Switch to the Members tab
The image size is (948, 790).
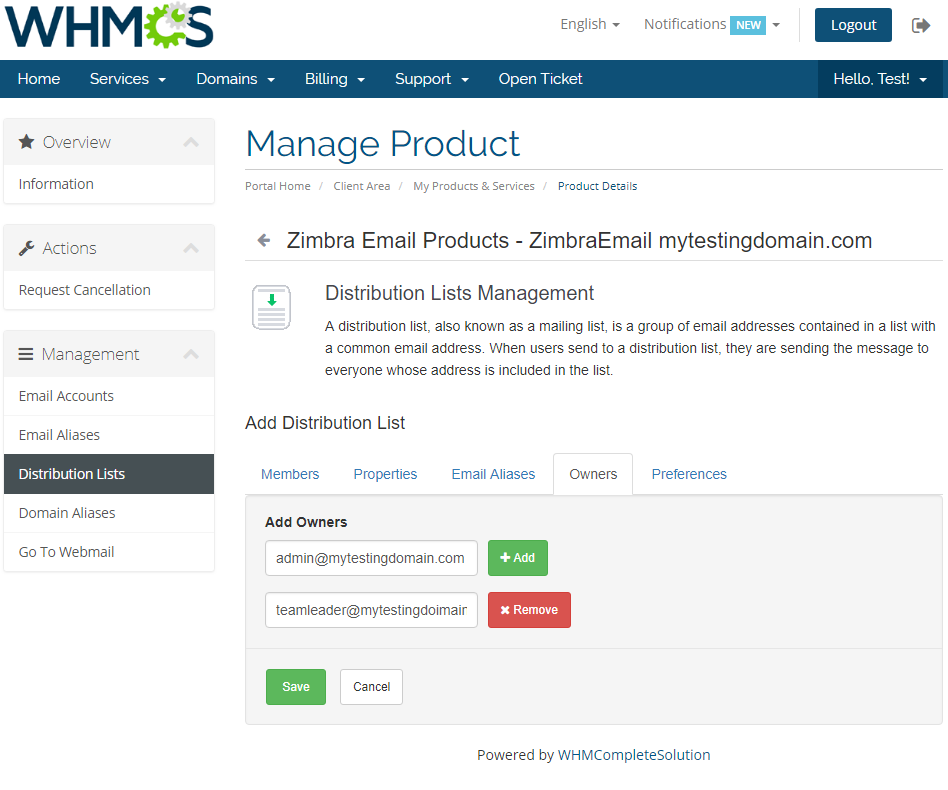pos(290,474)
